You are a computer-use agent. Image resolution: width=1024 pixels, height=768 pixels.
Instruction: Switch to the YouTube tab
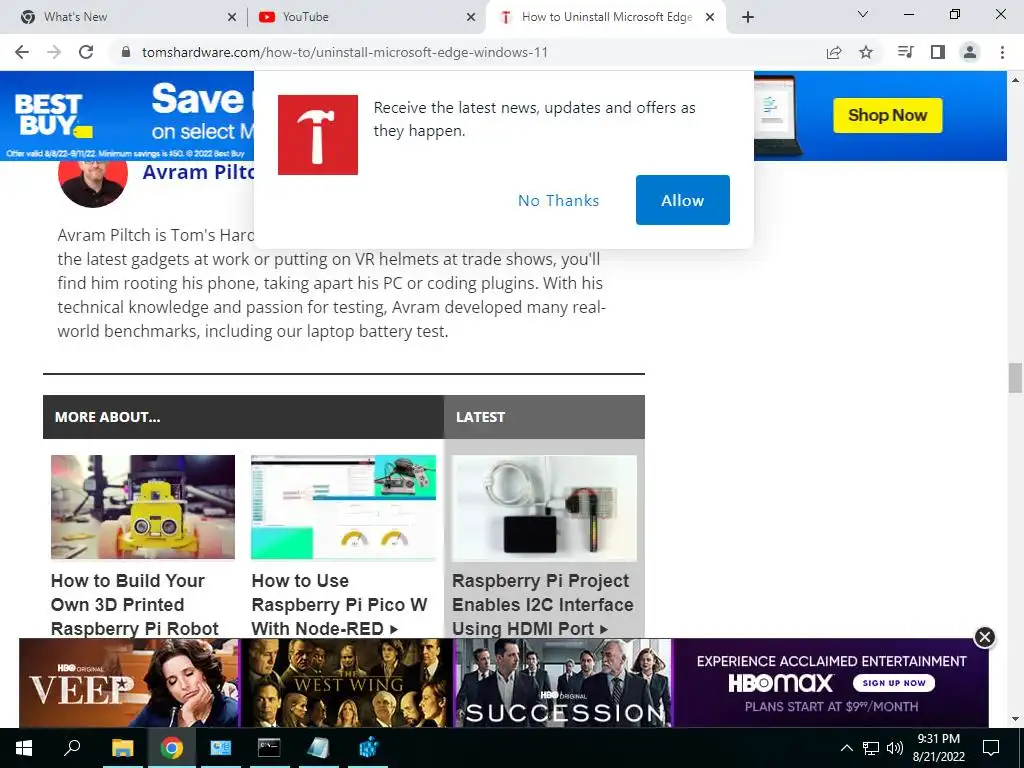coord(366,17)
